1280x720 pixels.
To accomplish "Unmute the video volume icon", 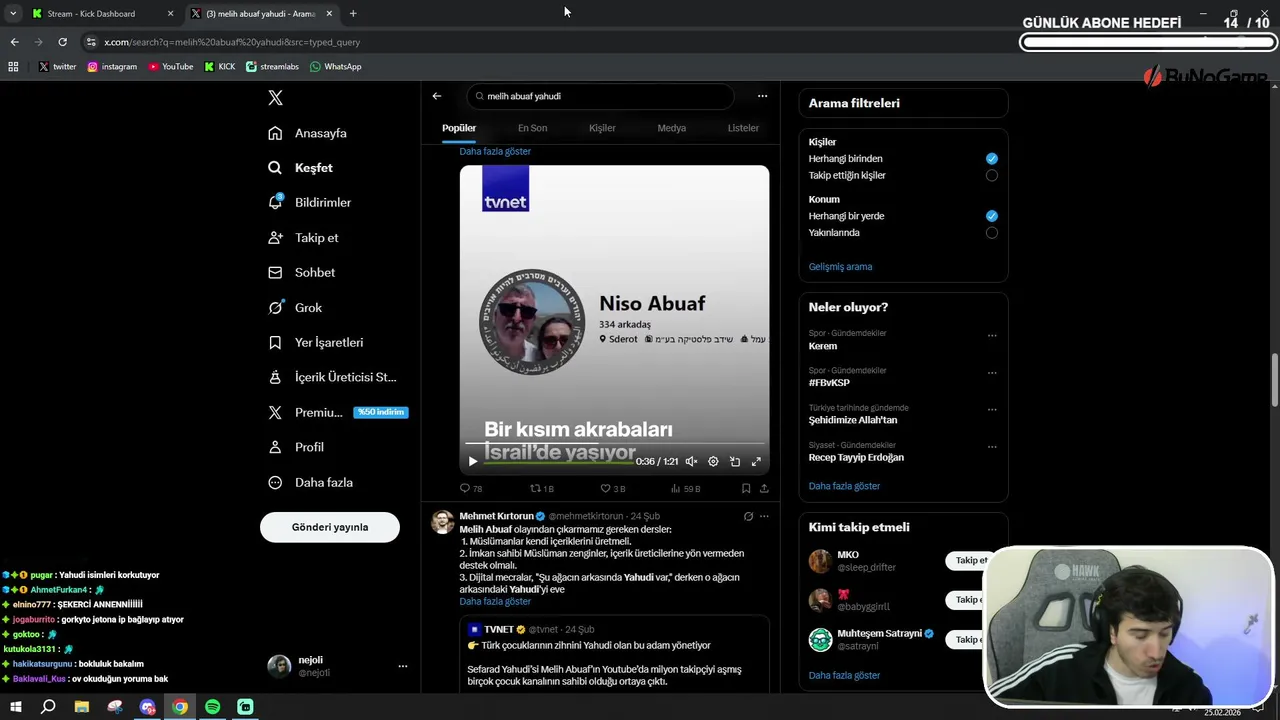I will click(x=691, y=461).
